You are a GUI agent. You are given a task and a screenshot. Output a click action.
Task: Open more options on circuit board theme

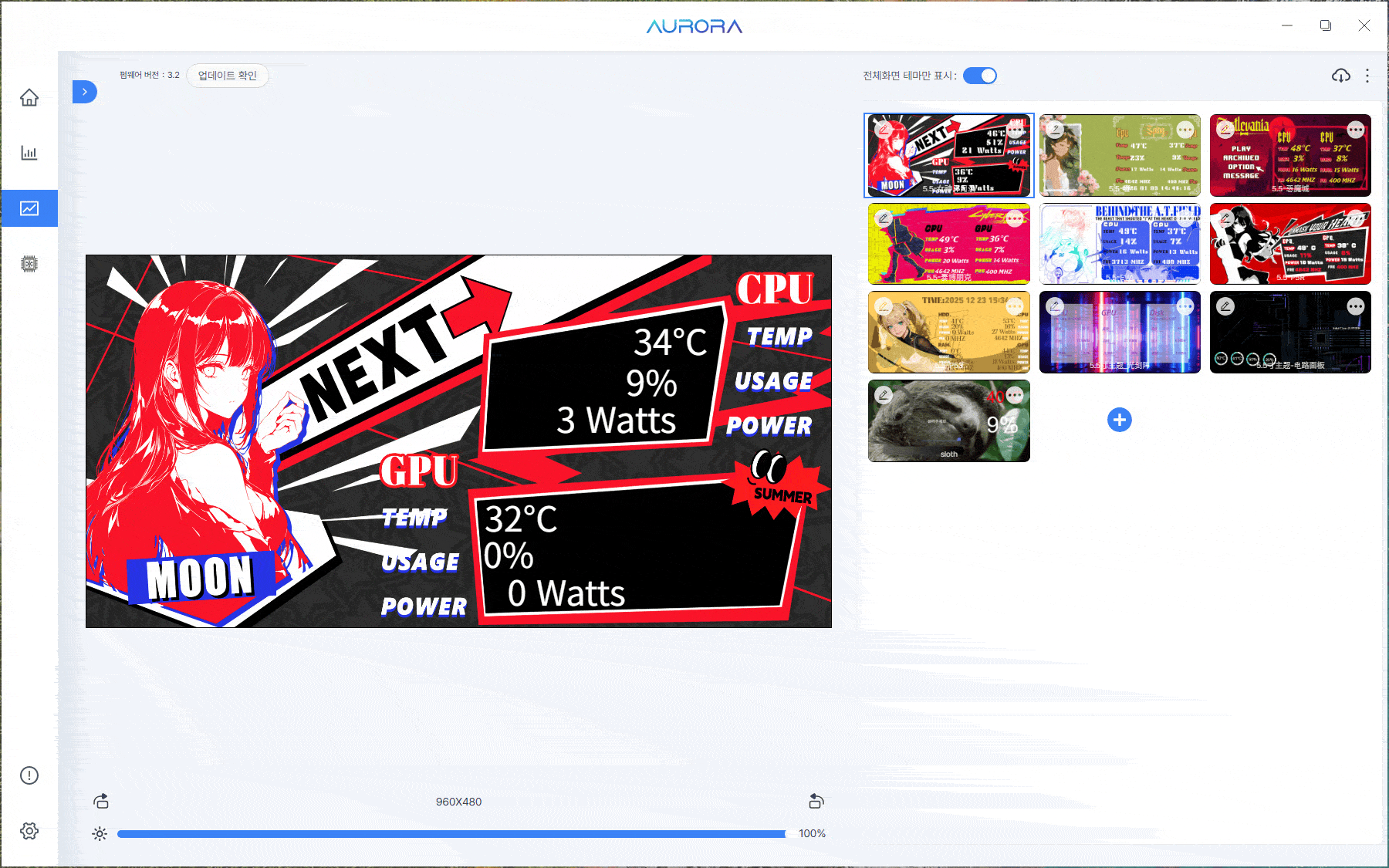1356,306
